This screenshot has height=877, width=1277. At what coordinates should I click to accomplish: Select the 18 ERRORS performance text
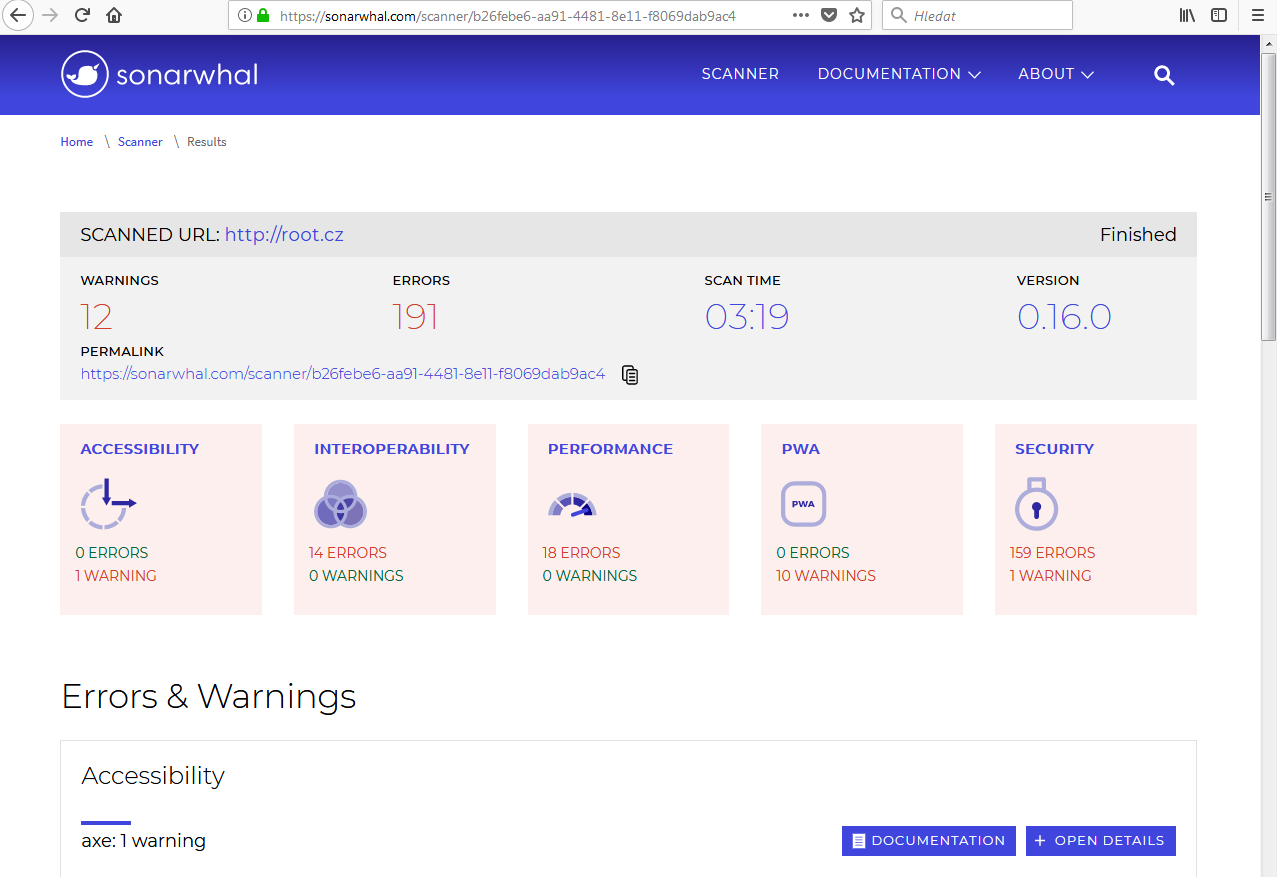(581, 553)
